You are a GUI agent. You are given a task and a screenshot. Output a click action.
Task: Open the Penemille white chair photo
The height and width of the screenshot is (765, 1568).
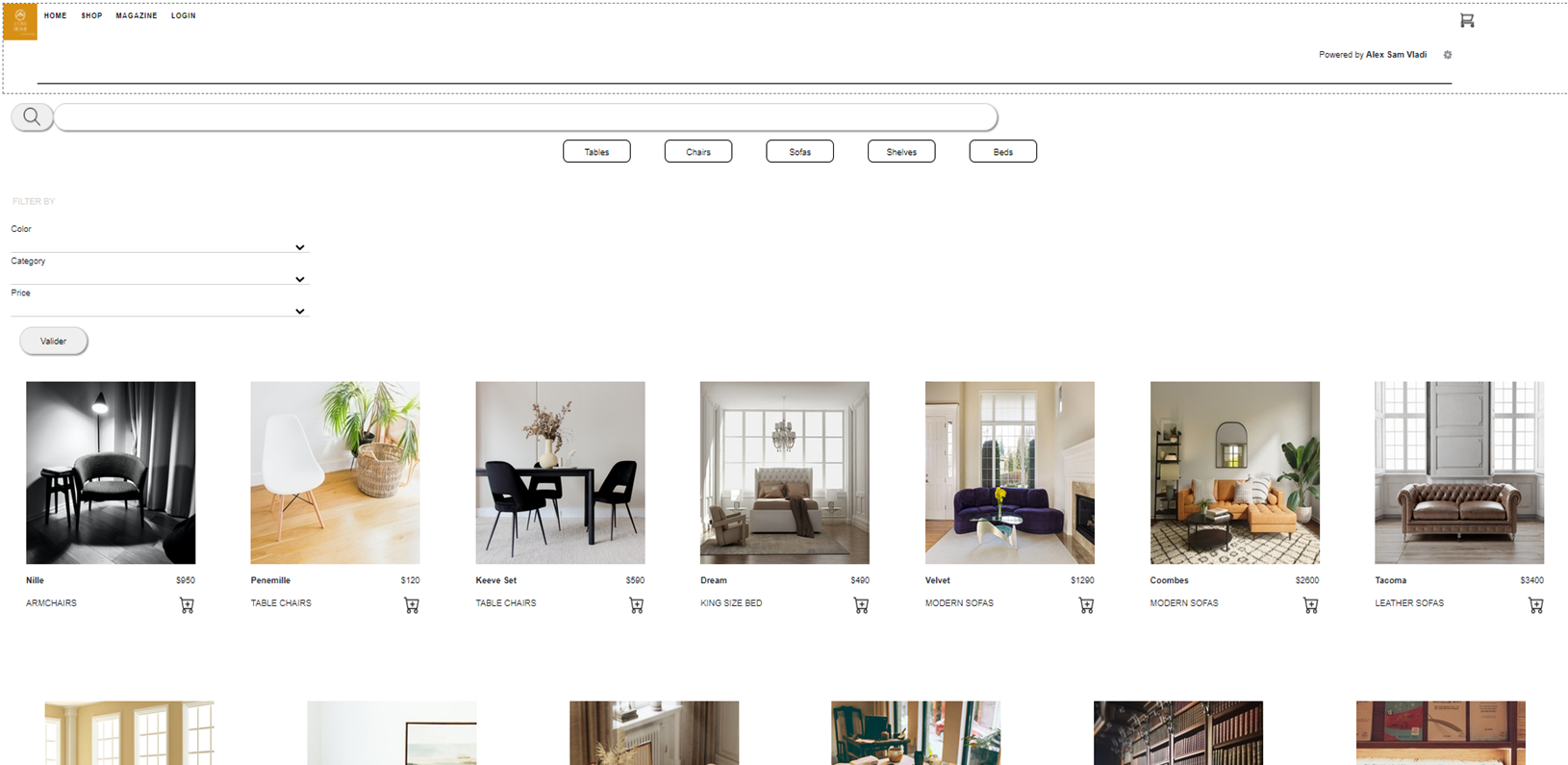[335, 472]
